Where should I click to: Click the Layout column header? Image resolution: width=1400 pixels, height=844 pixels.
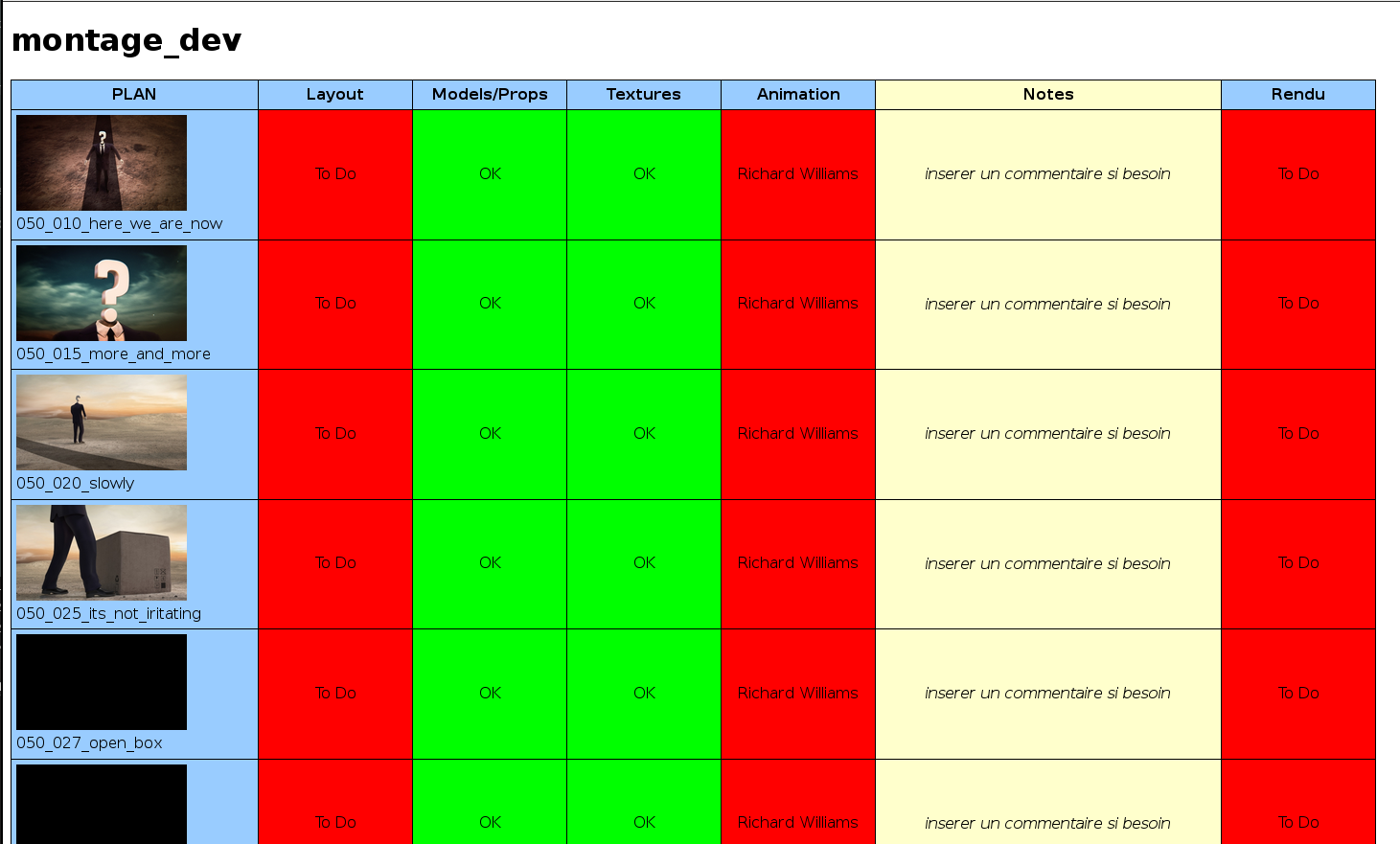[335, 94]
